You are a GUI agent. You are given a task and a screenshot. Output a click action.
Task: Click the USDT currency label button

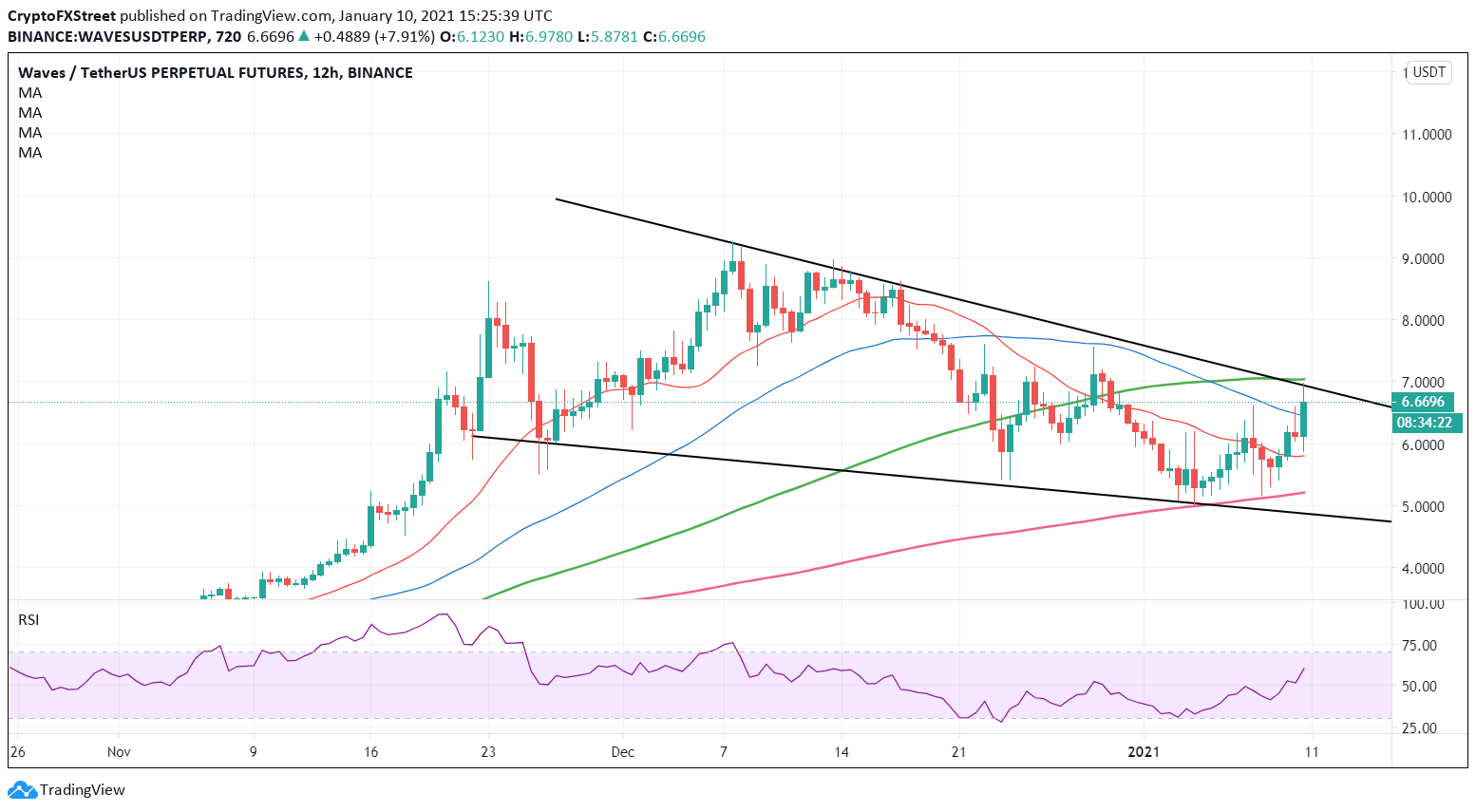point(1429,72)
